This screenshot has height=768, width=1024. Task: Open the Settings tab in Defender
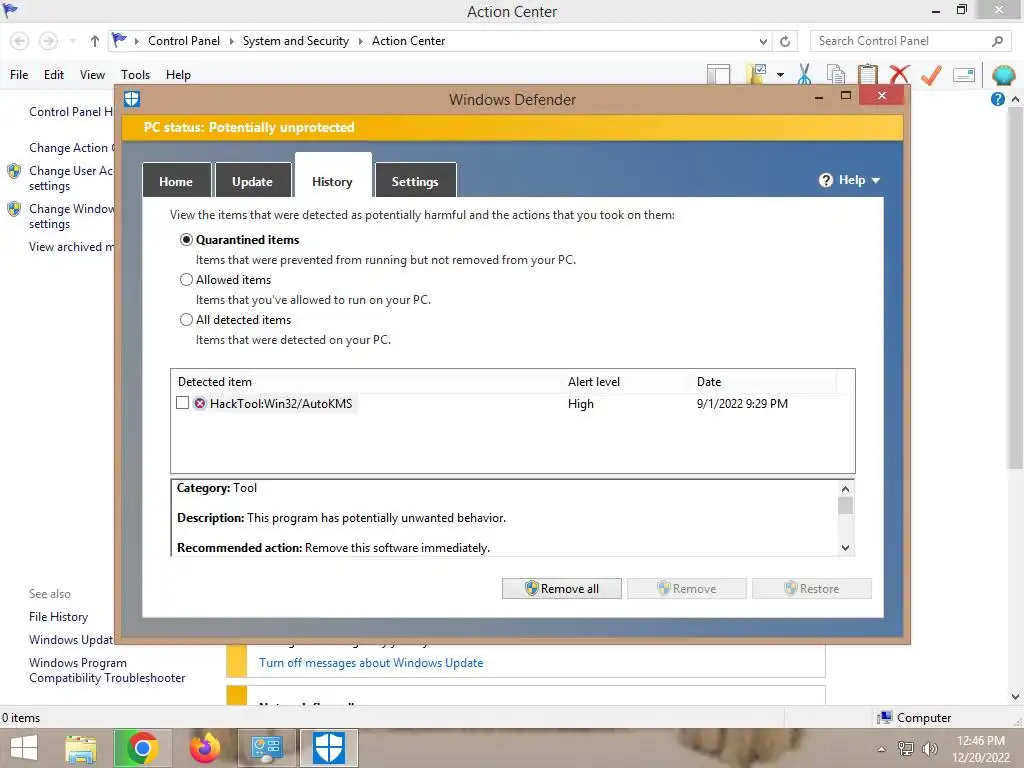click(x=415, y=181)
